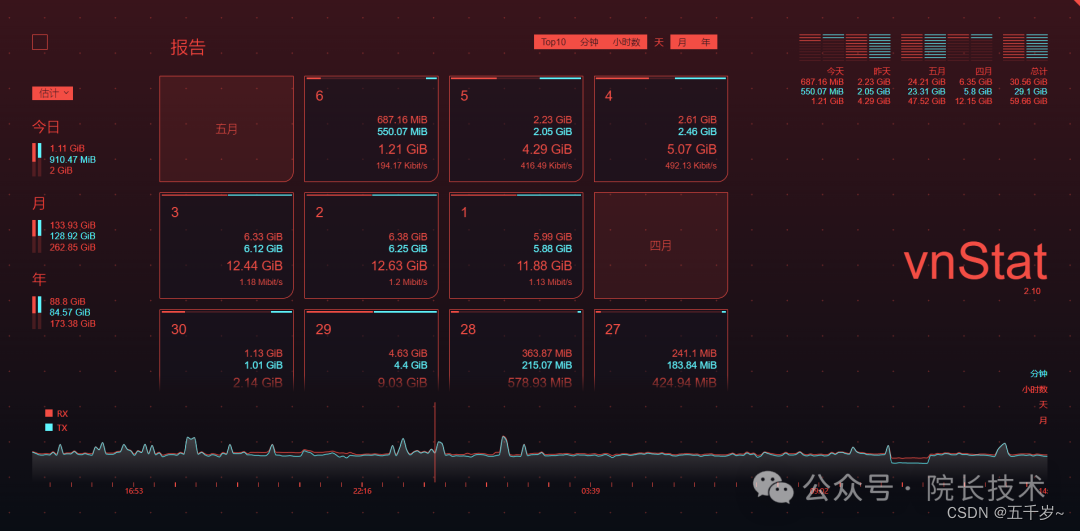Toggle the TX legend entry
The height and width of the screenshot is (531, 1080).
(56, 428)
